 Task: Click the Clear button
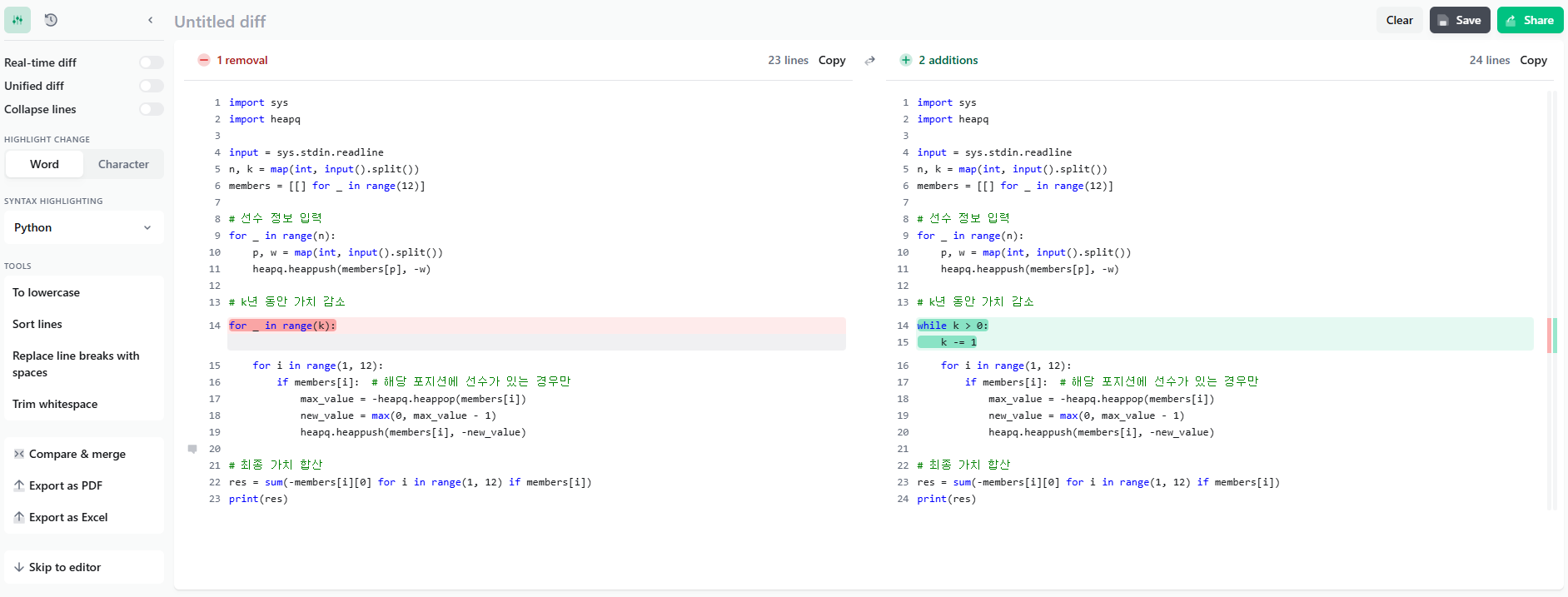pyautogui.click(x=1399, y=20)
